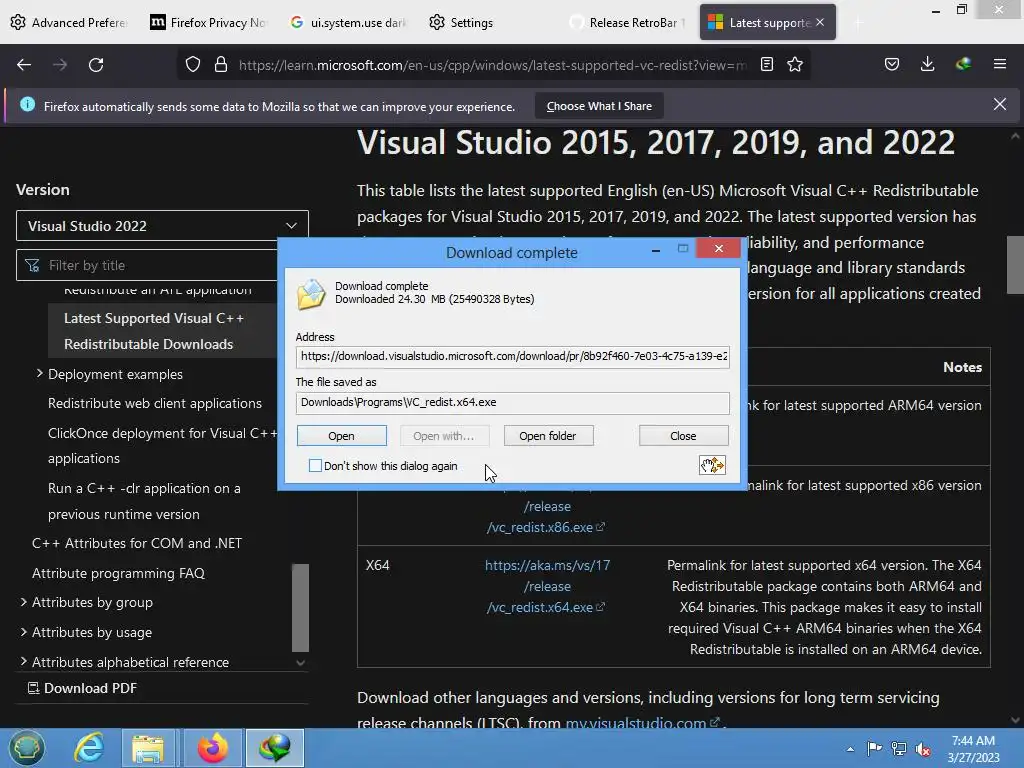Image resolution: width=1024 pixels, height=768 pixels.
Task: Switch to Internet Download Manager taskbar button
Action: click(275, 748)
